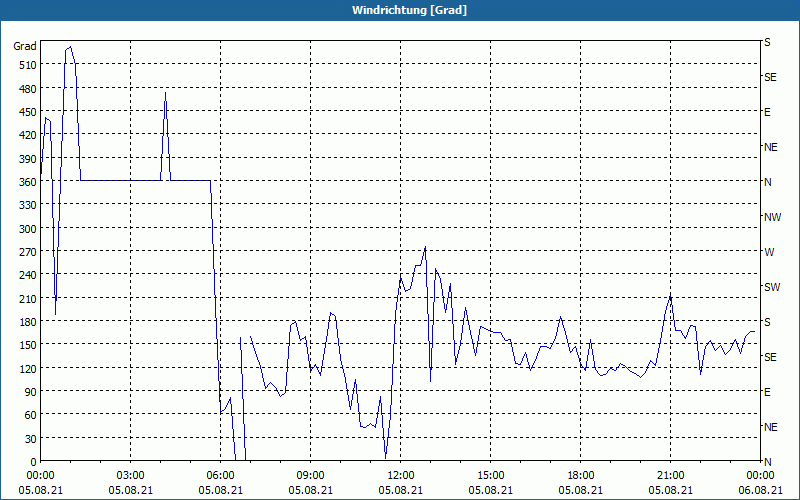
Task: Click the 120 y-axis value
Action: pos(28,368)
